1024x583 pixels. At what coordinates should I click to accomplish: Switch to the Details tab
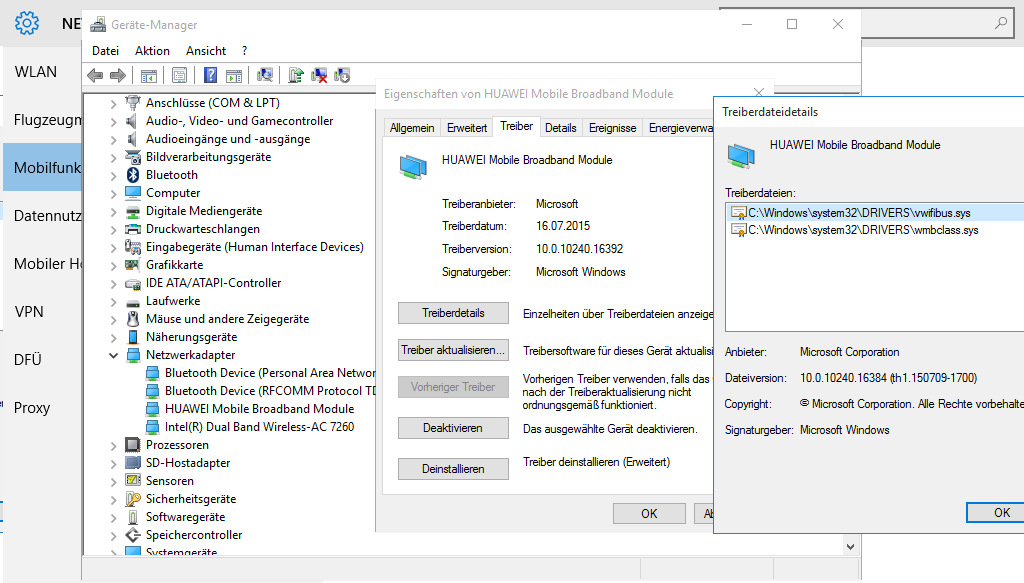(x=560, y=128)
